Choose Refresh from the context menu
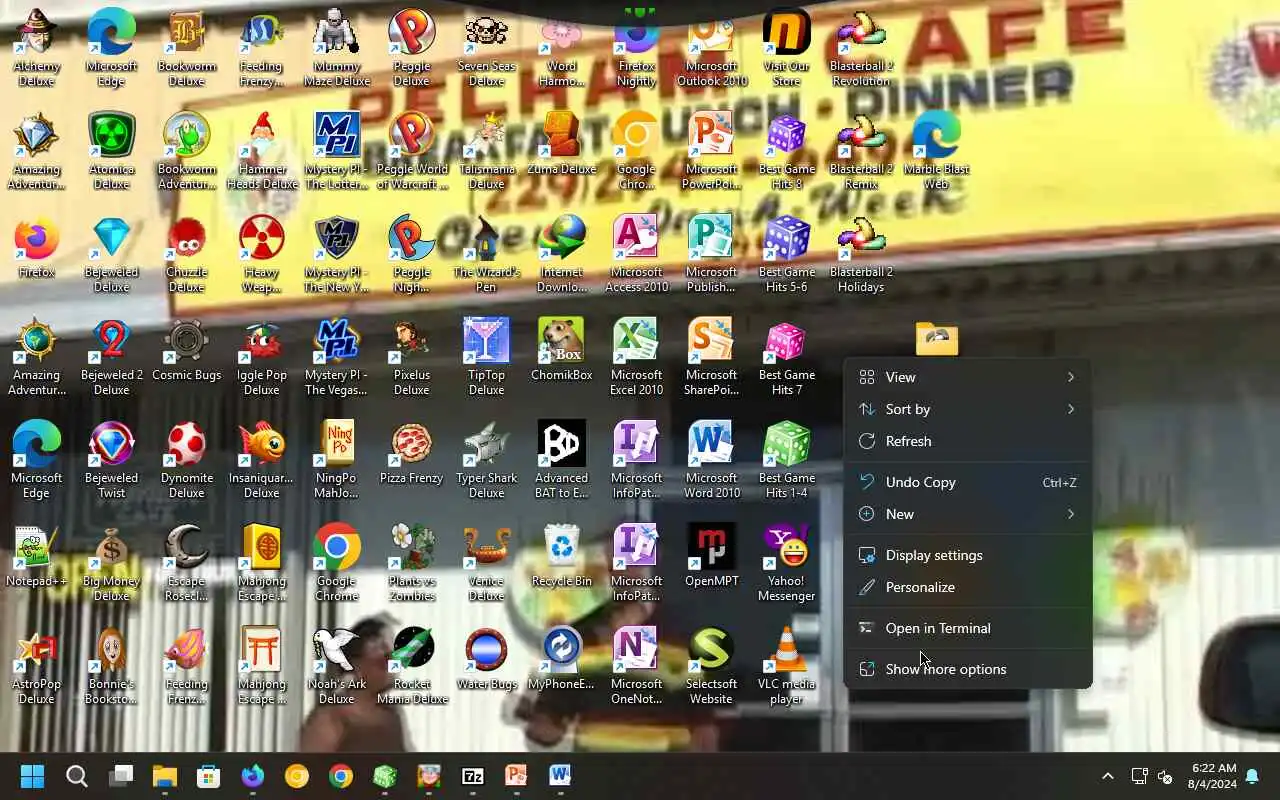The width and height of the screenshot is (1280, 800). coord(967,441)
